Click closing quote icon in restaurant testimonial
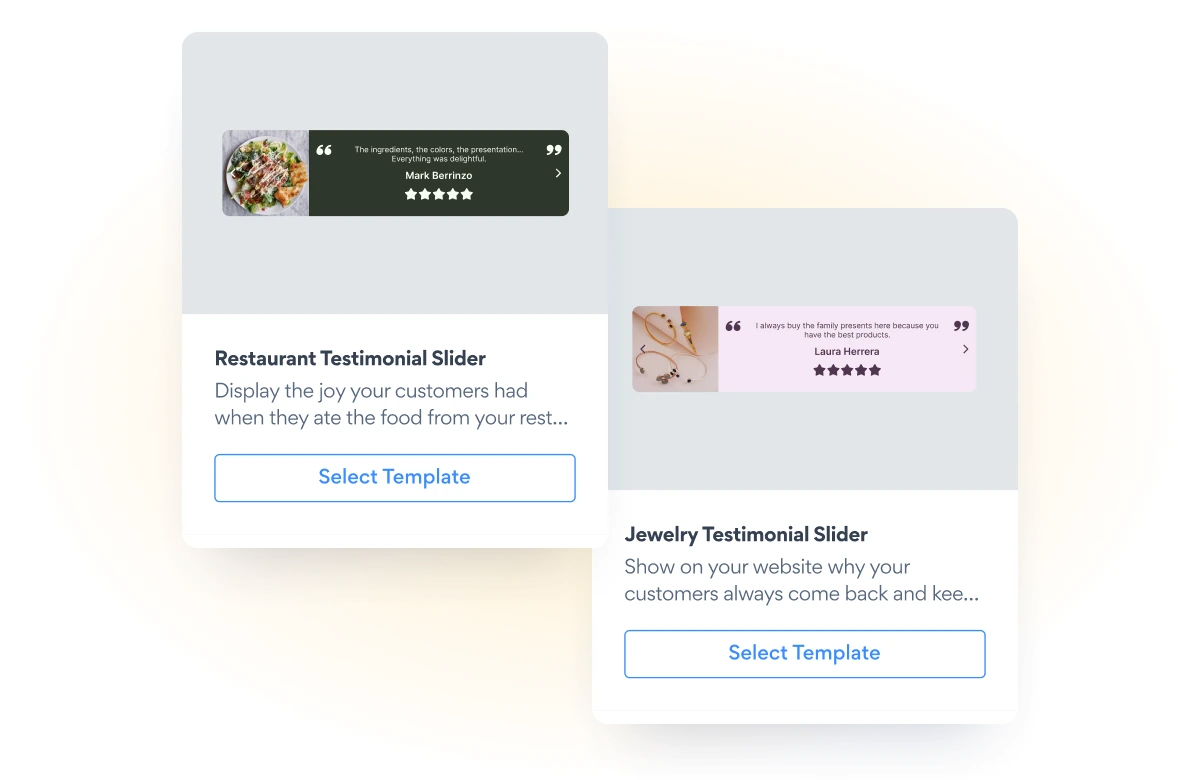 tap(554, 150)
